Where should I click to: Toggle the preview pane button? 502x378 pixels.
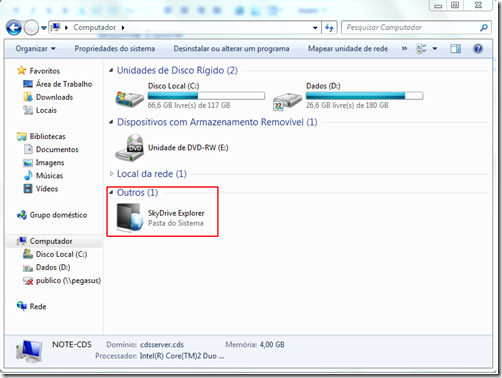click(455, 49)
